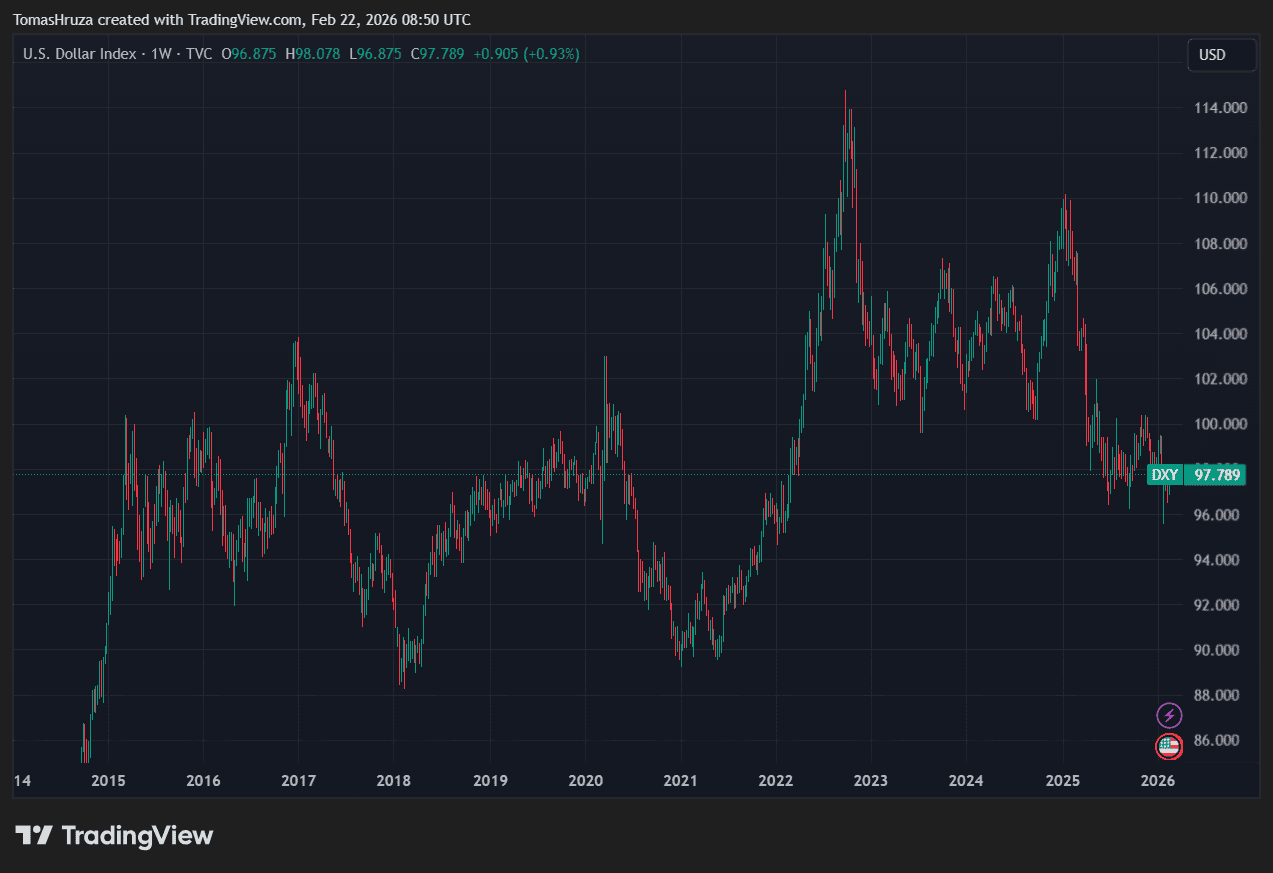Open the USD currency selector
The image size is (1273, 873).
click(1221, 55)
